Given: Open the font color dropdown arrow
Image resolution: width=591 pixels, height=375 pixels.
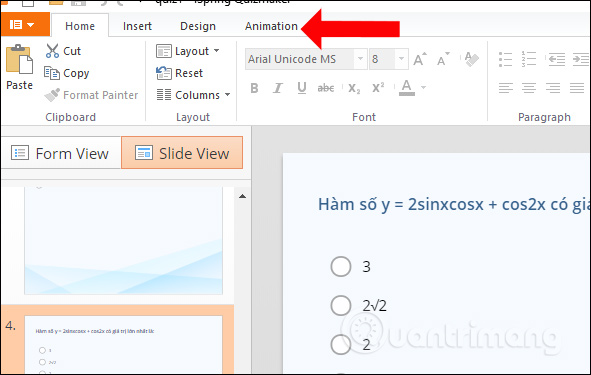Looking at the screenshot, I should point(424,88).
